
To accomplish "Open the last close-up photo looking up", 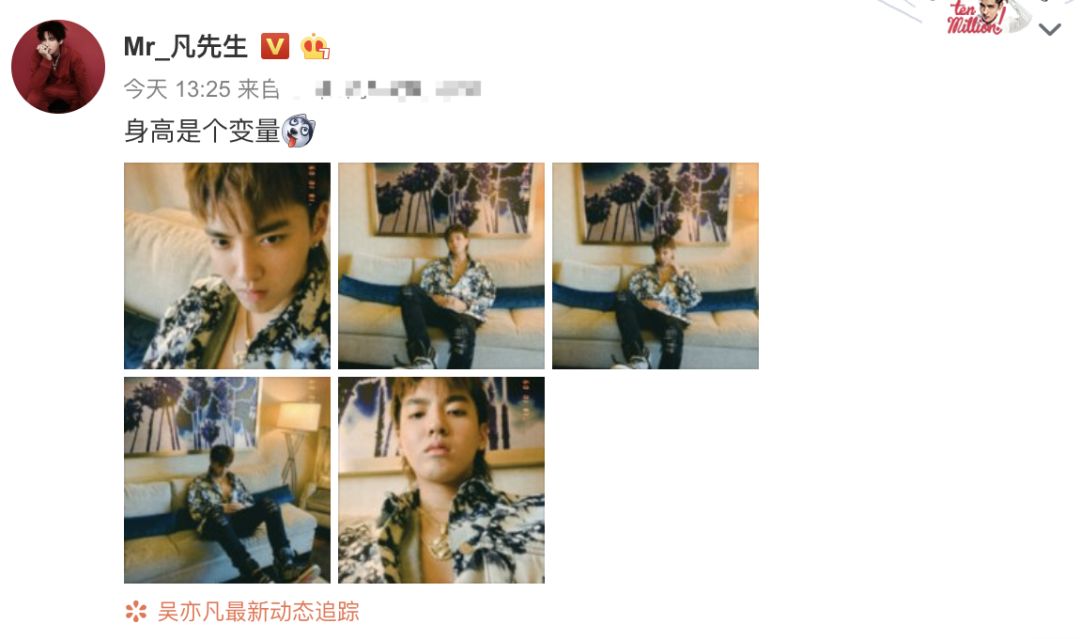I will 442,480.
